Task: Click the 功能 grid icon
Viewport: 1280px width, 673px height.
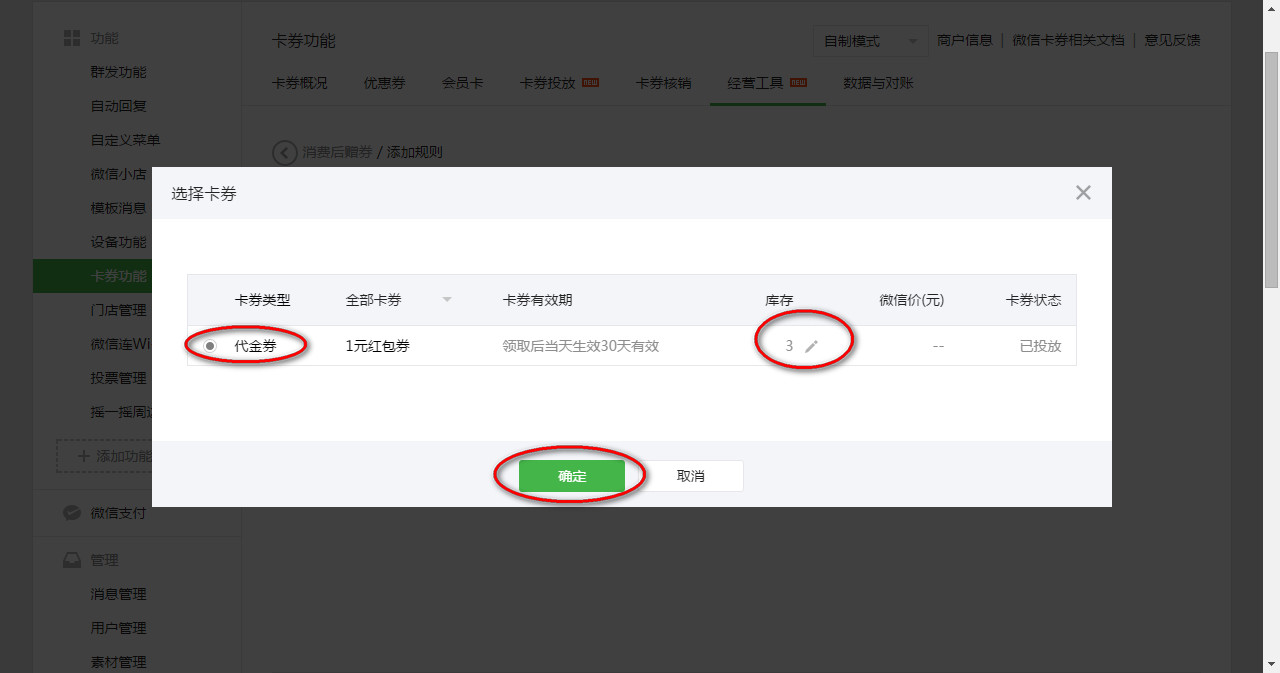Action: point(72,38)
